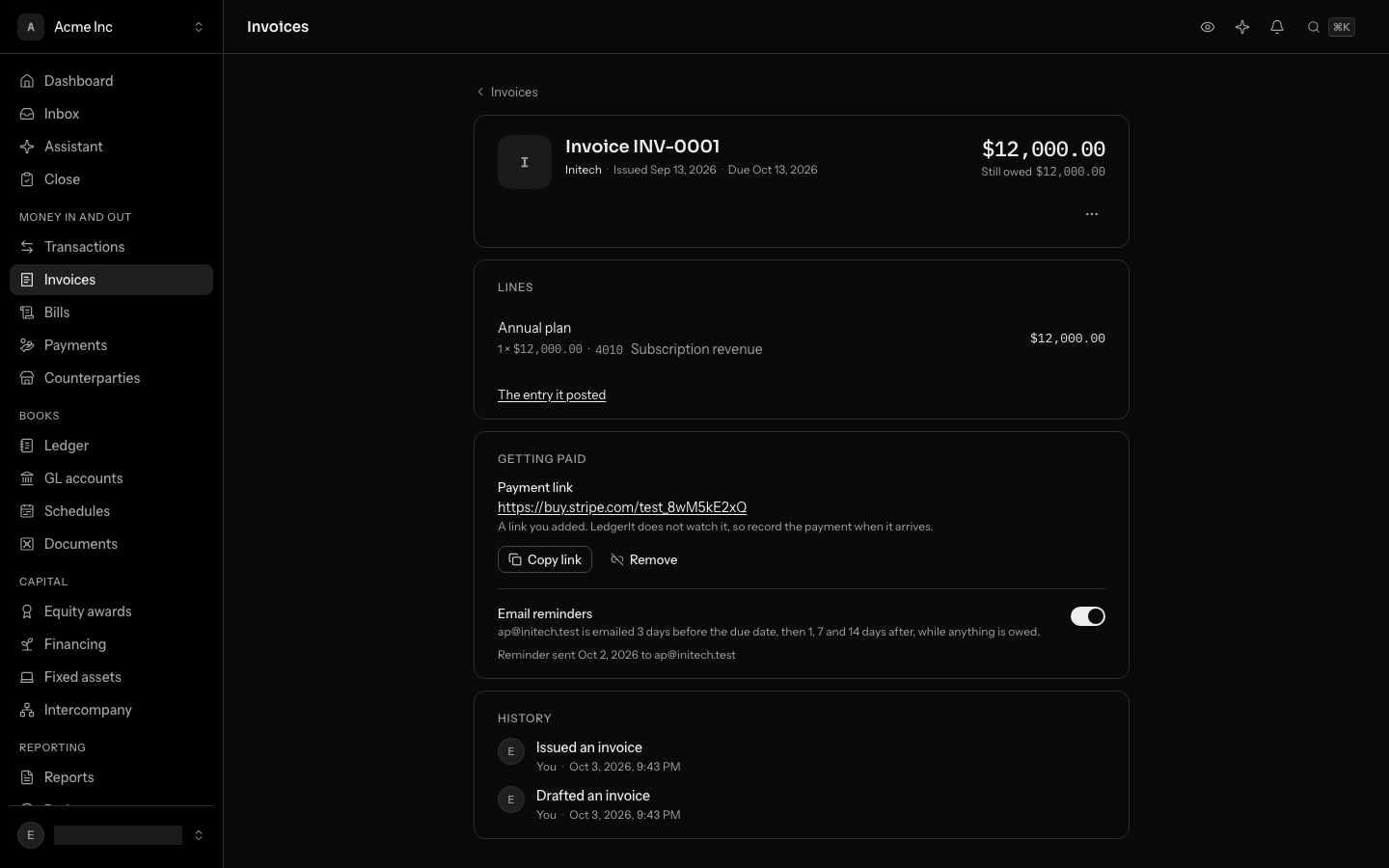This screenshot has height=868, width=1389.
Task: Click the eye visibility icon in top bar
Action: click(1208, 27)
